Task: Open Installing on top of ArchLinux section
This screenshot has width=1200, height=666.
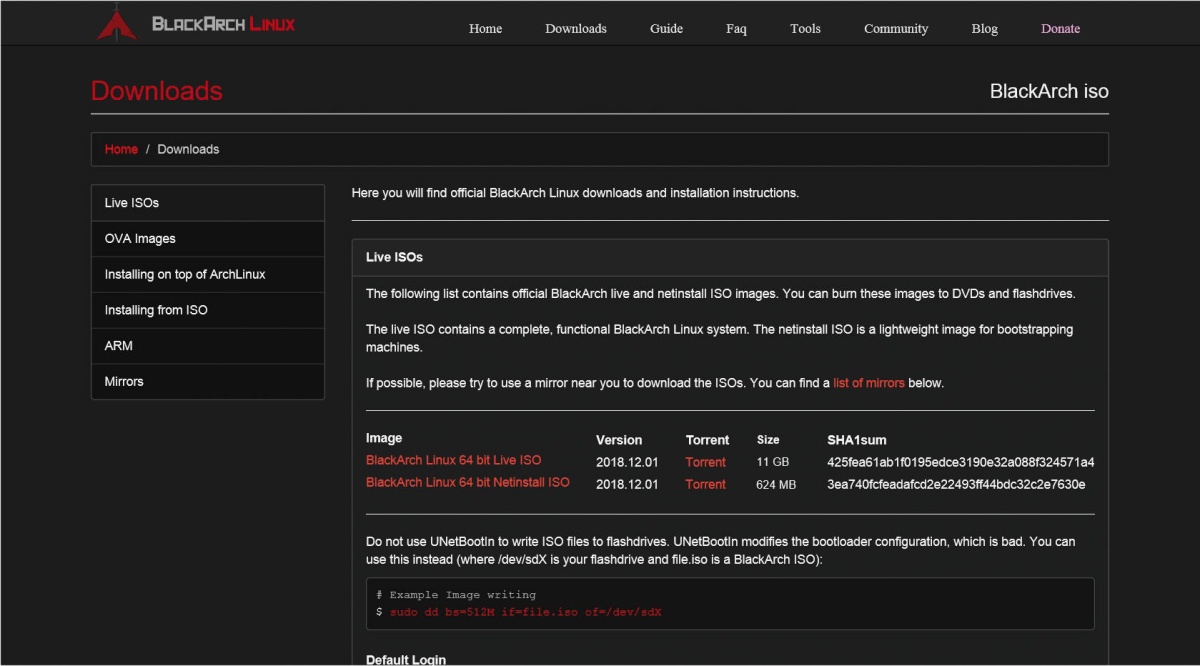Action: pyautogui.click(x=208, y=274)
